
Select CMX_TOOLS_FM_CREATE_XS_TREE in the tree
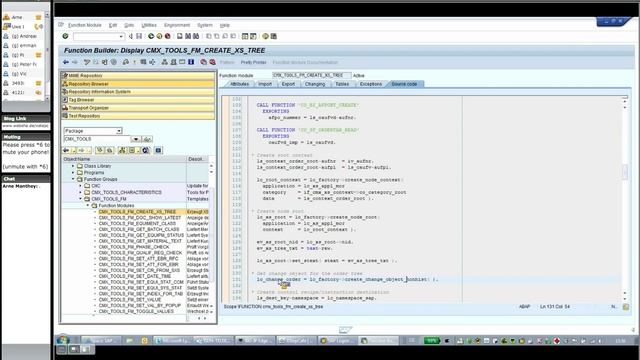point(137,212)
